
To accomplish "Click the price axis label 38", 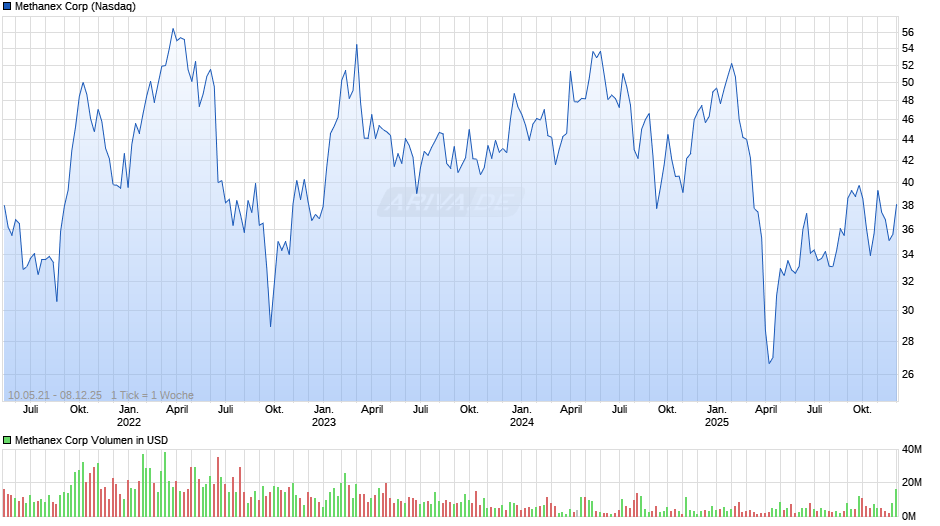I will 908,206.
